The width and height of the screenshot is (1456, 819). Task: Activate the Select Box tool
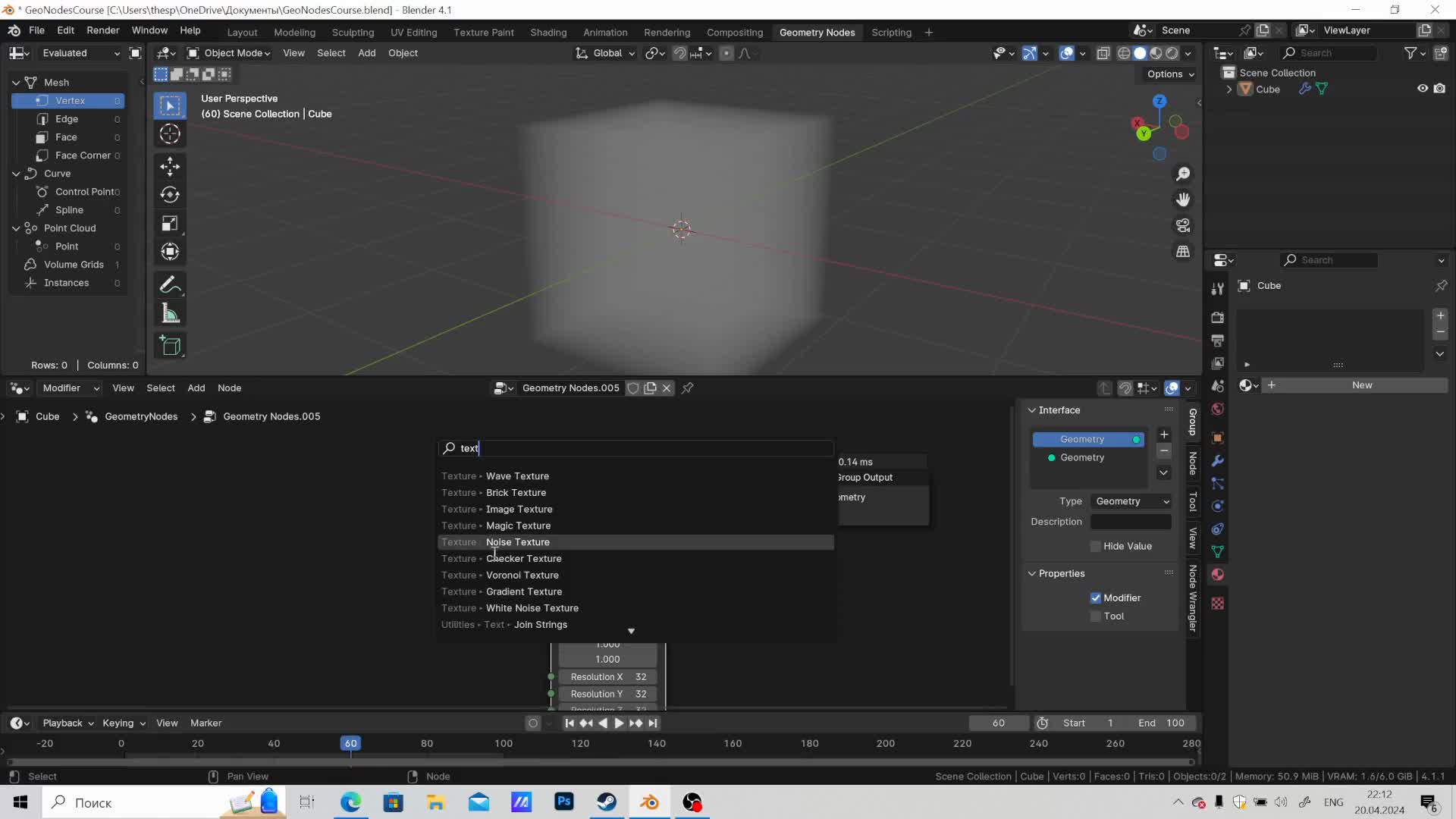point(170,105)
